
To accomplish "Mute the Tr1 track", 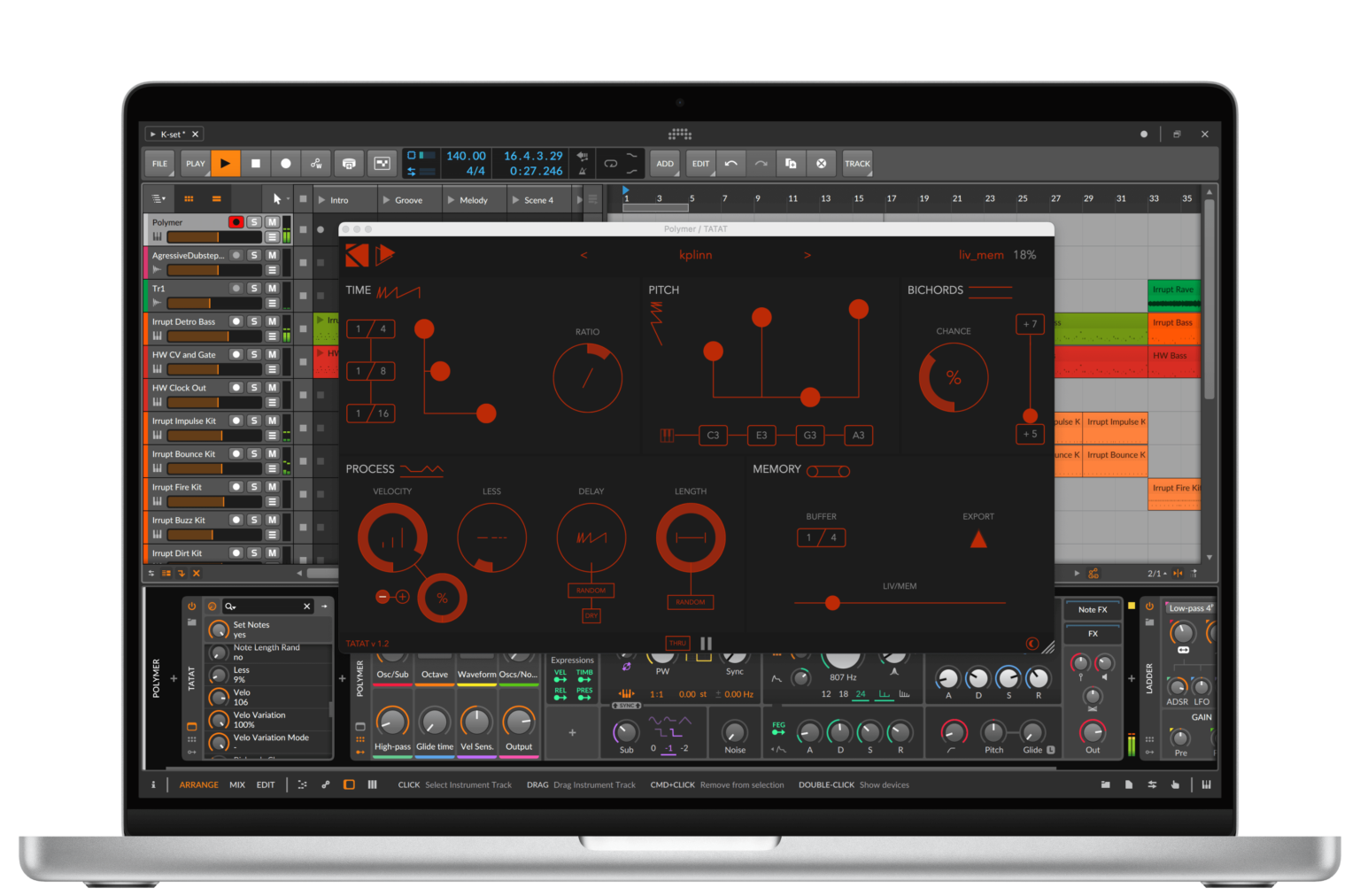I will pos(273,288).
